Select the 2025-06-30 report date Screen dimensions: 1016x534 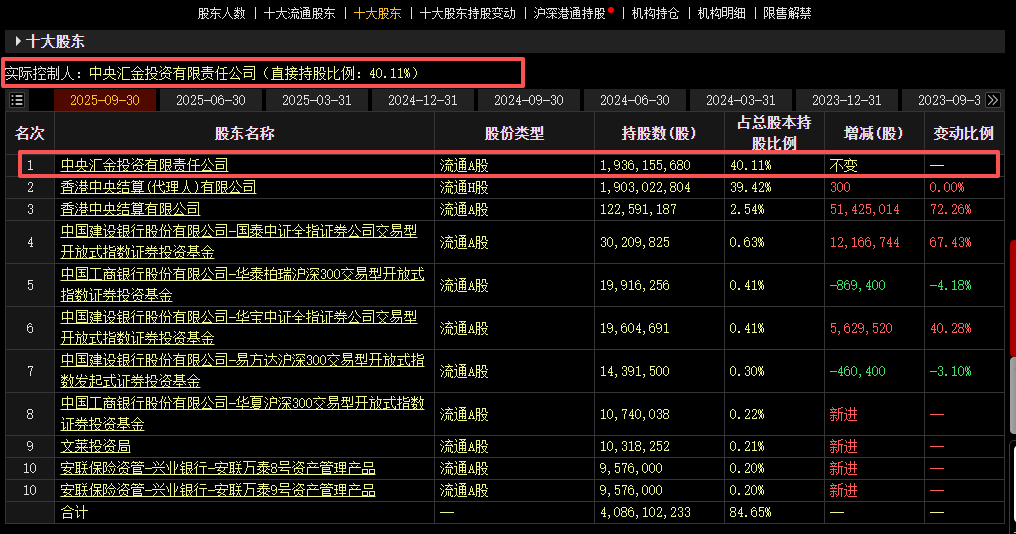tap(211, 100)
